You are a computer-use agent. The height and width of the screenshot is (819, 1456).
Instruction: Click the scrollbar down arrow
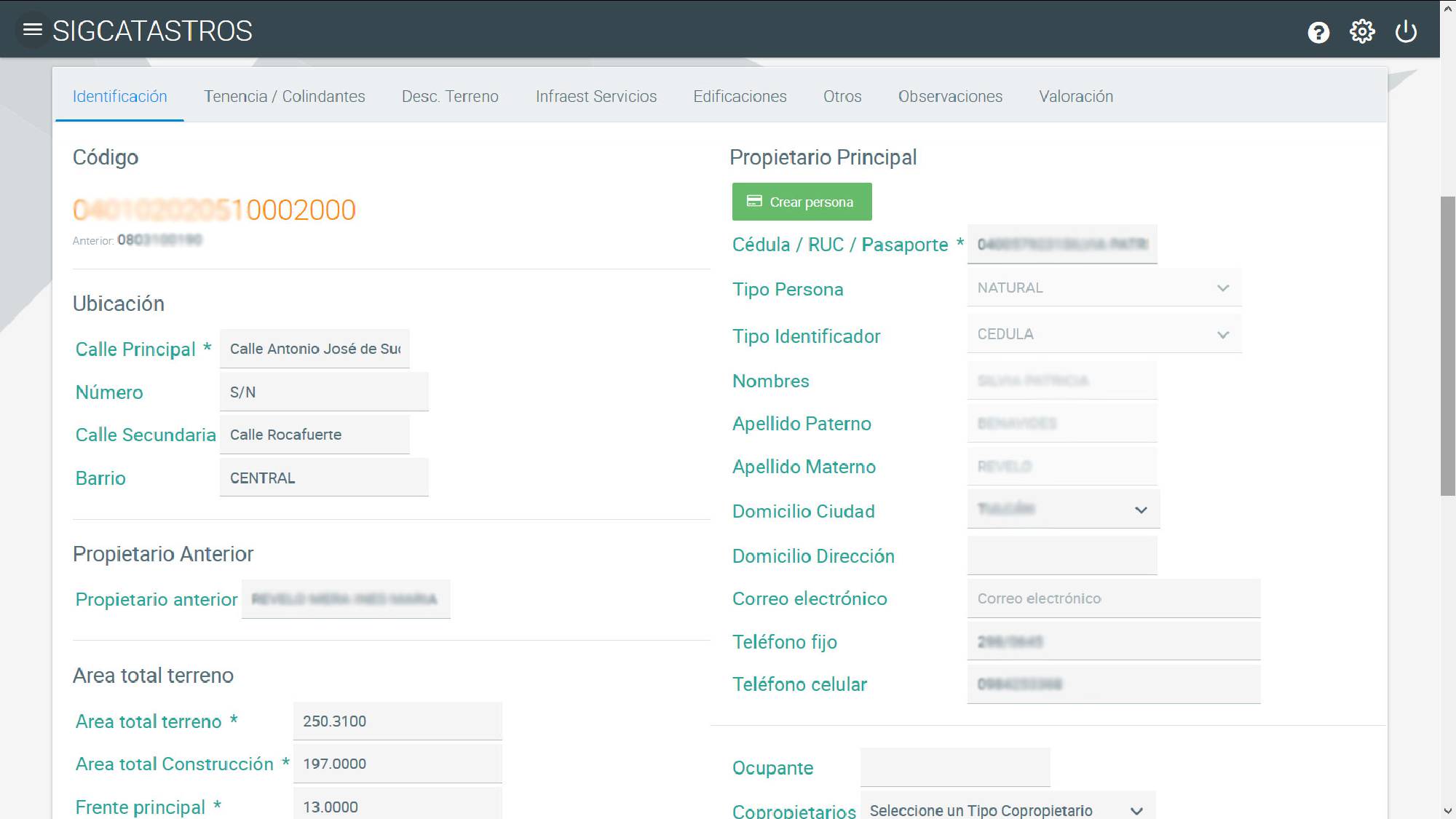1448,811
